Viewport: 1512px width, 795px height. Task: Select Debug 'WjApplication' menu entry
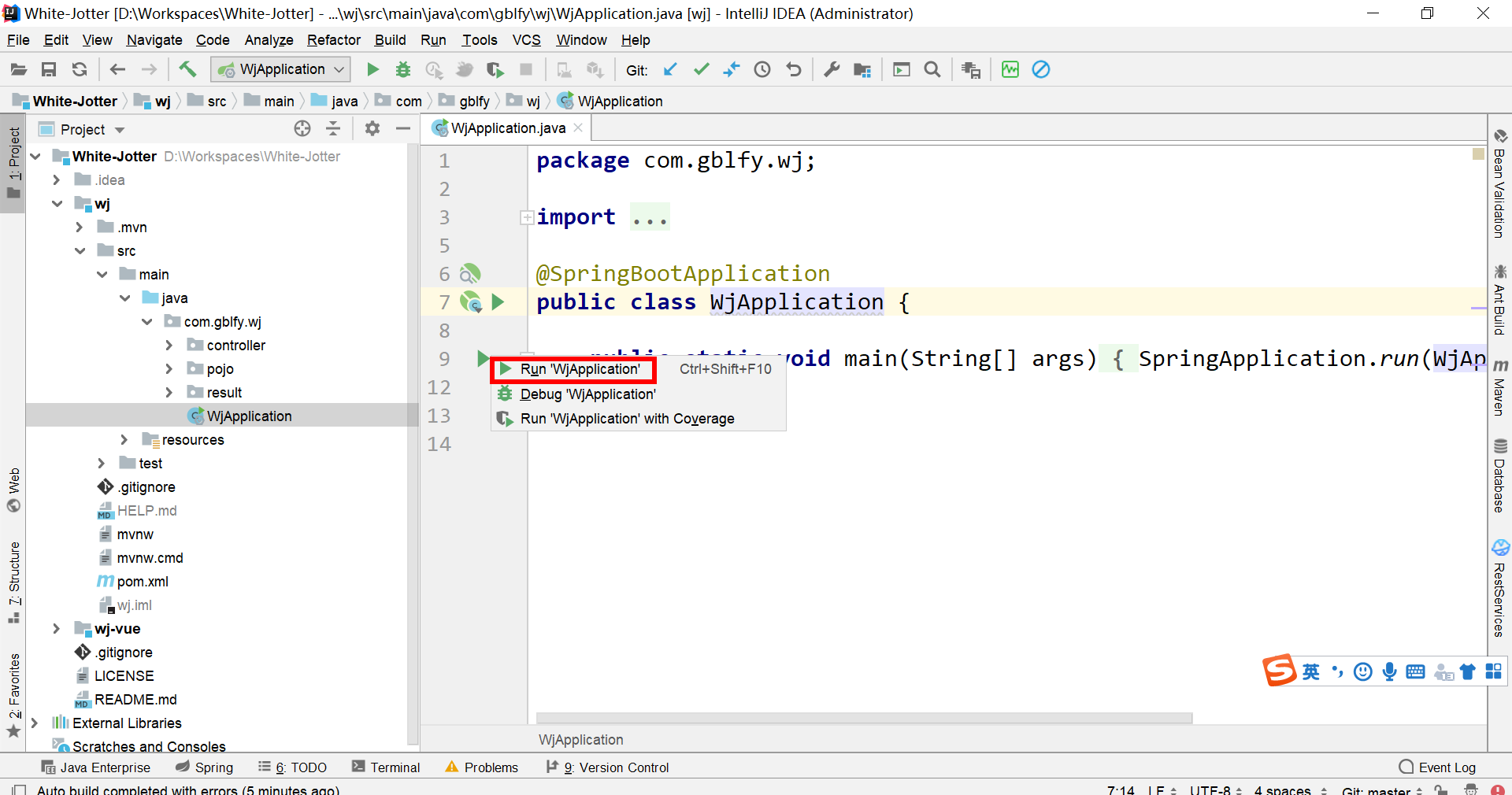(638, 394)
